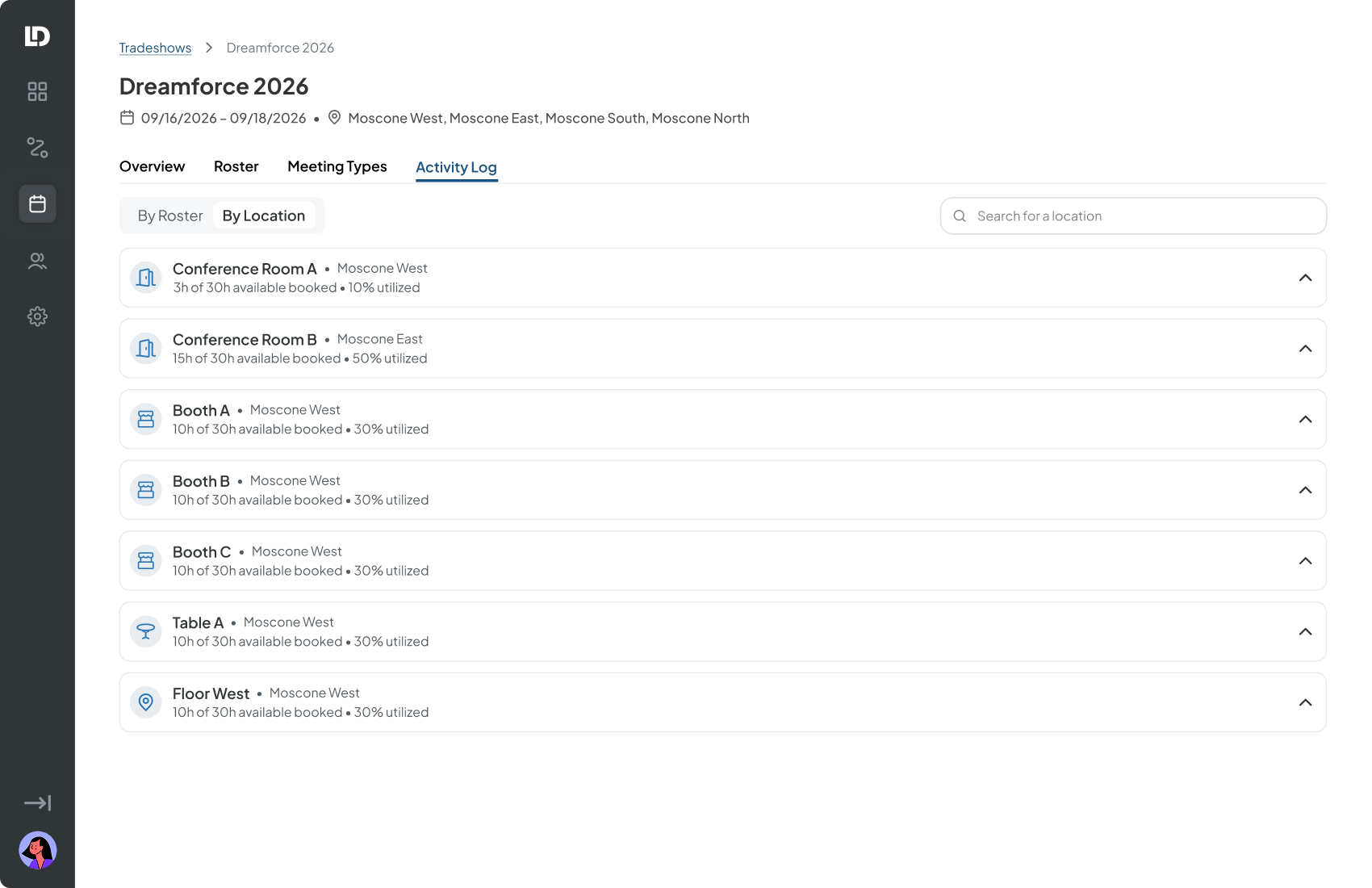
Task: Open the dashboard grid icon
Action: coord(37,91)
